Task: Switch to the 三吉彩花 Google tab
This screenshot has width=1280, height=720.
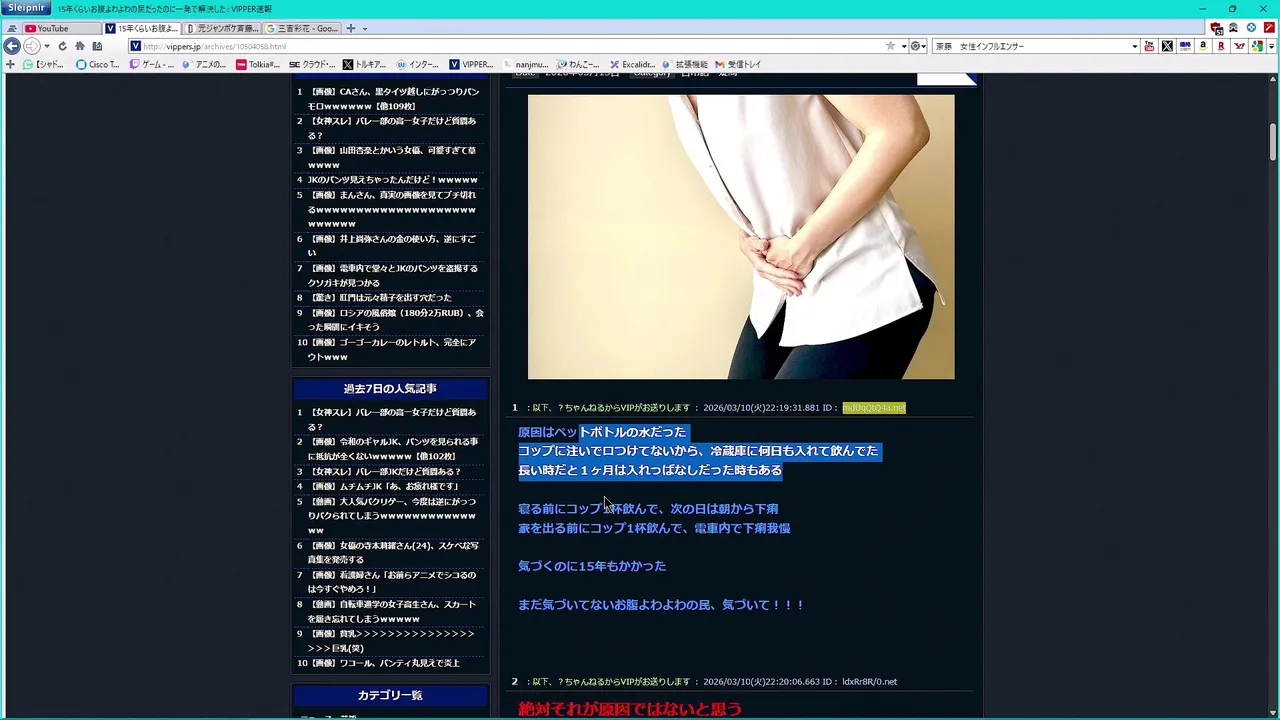Action: coord(302,28)
